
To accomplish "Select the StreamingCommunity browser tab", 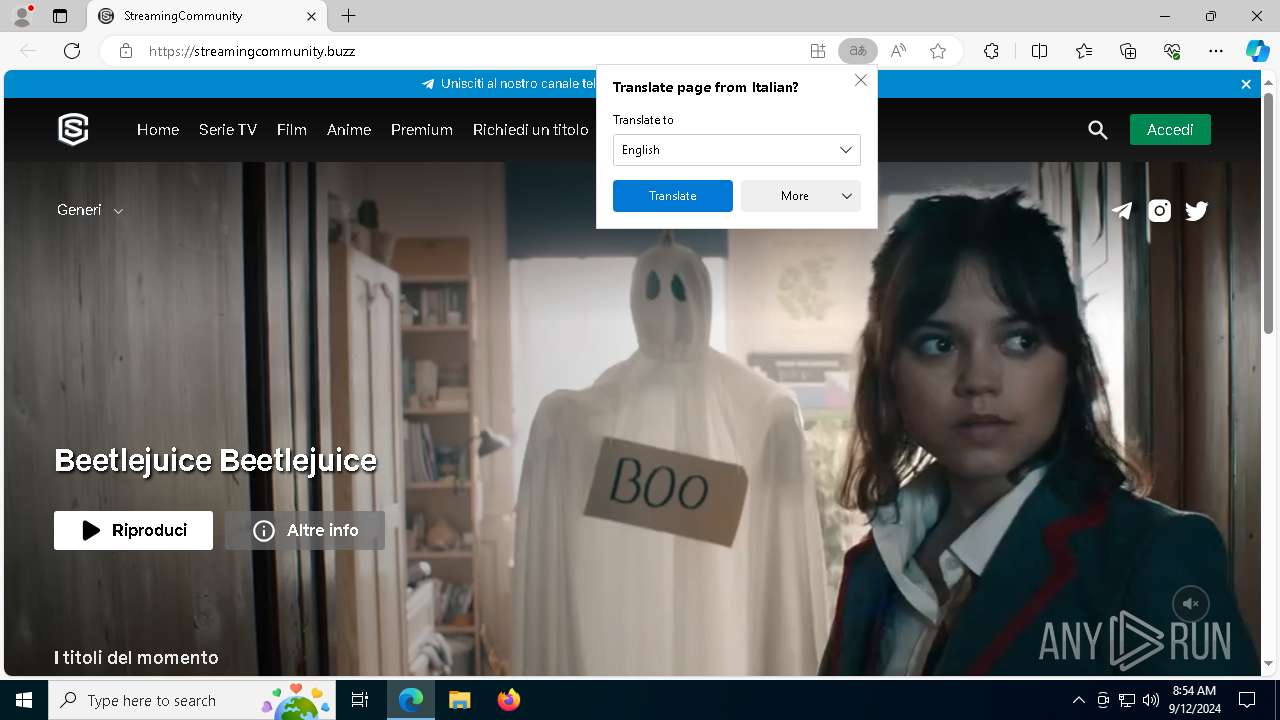I will click(208, 16).
